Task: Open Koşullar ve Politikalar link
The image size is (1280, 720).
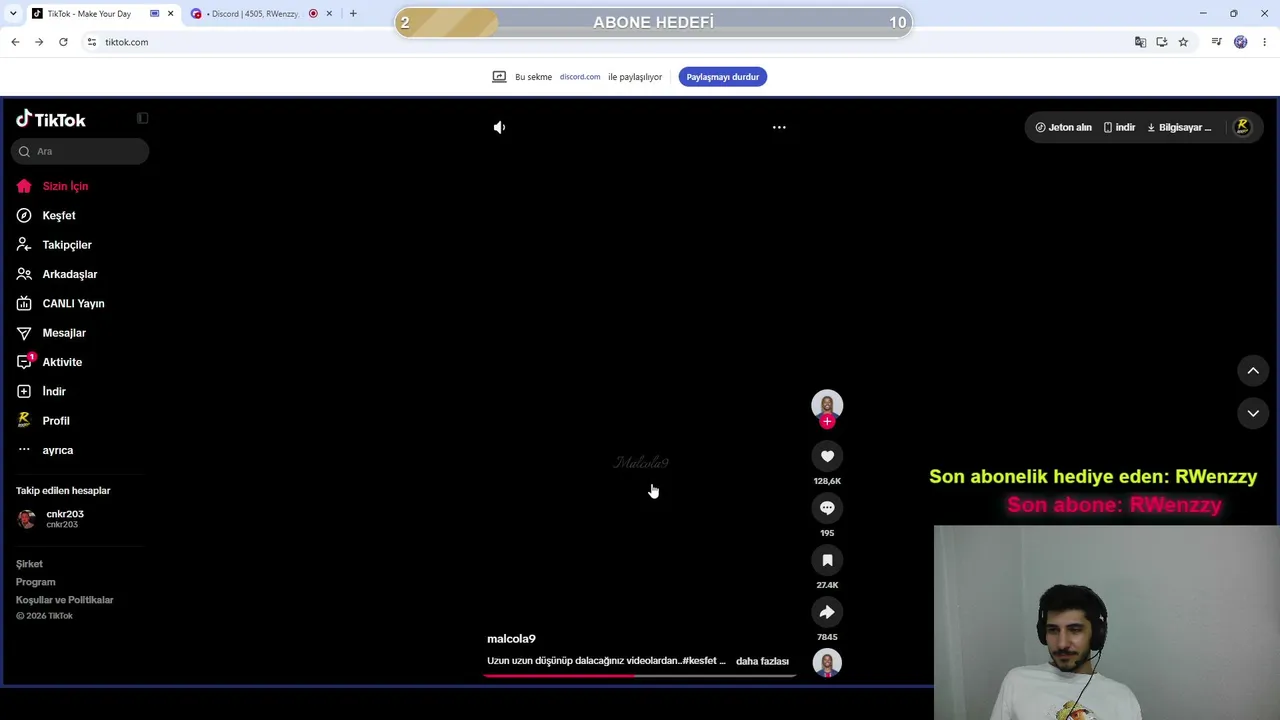Action: coord(65,600)
